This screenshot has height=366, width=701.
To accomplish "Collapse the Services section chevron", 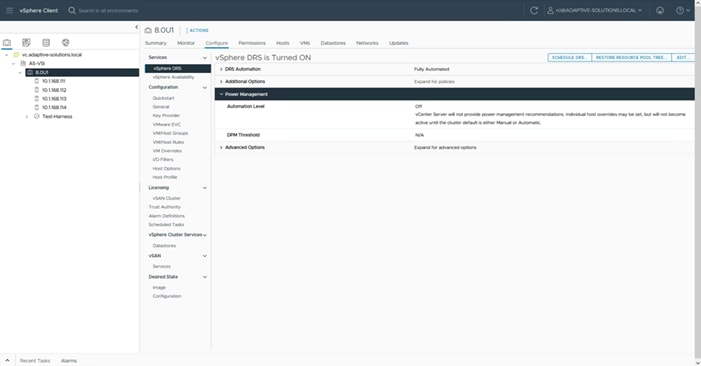I will point(205,58).
